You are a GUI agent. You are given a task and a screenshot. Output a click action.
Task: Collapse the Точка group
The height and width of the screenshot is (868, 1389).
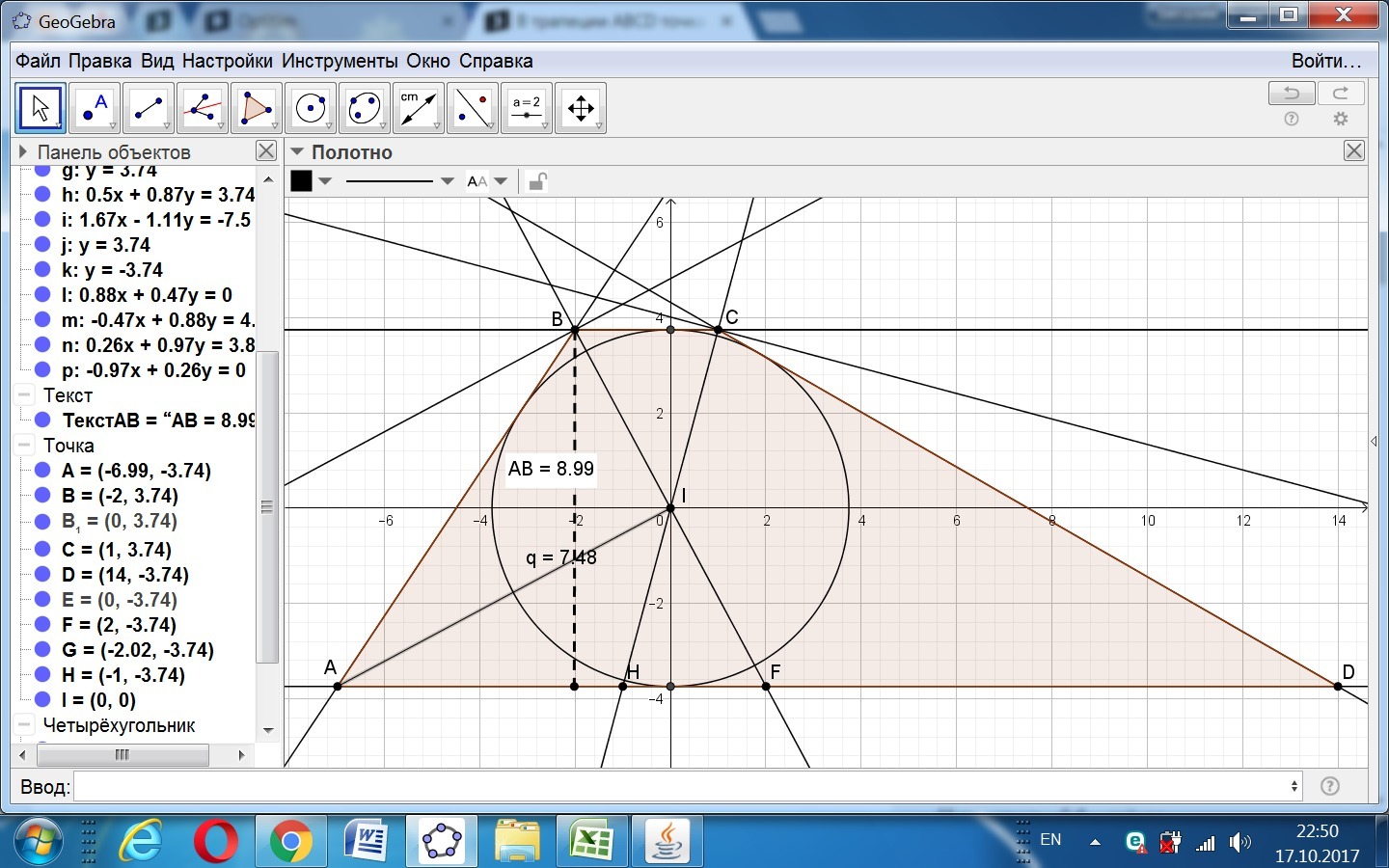(x=24, y=446)
